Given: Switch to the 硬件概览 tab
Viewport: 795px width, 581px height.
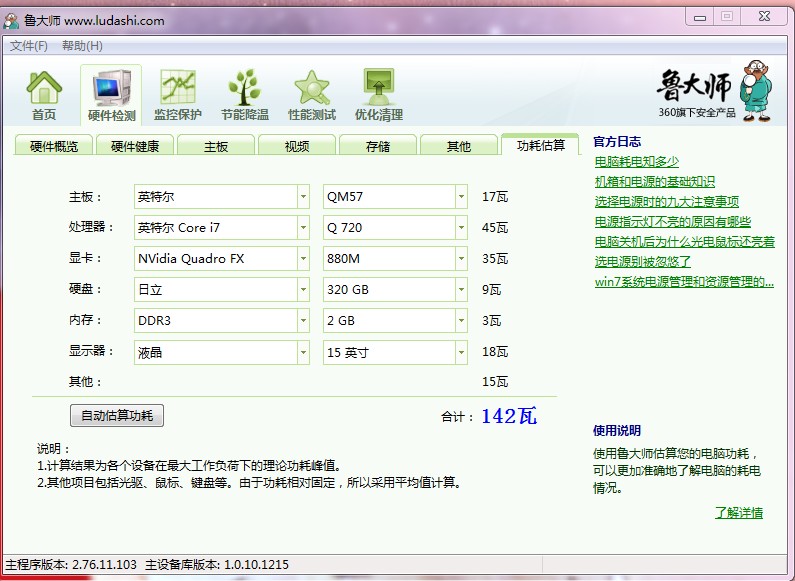Looking at the screenshot, I should (54, 146).
